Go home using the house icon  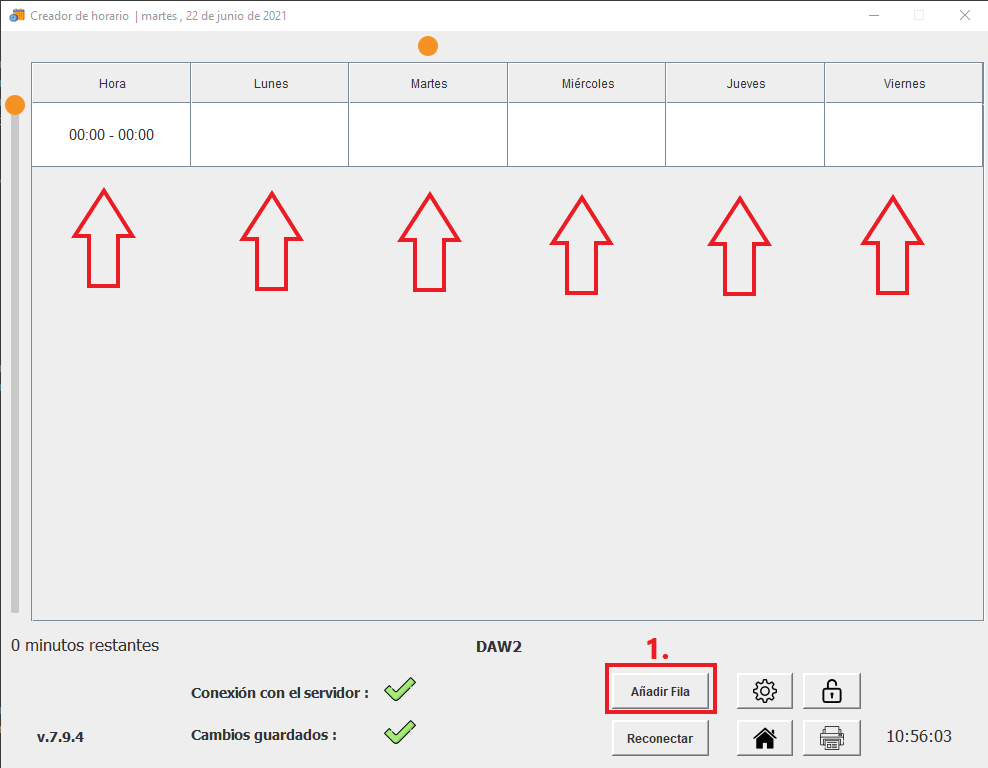[765, 738]
